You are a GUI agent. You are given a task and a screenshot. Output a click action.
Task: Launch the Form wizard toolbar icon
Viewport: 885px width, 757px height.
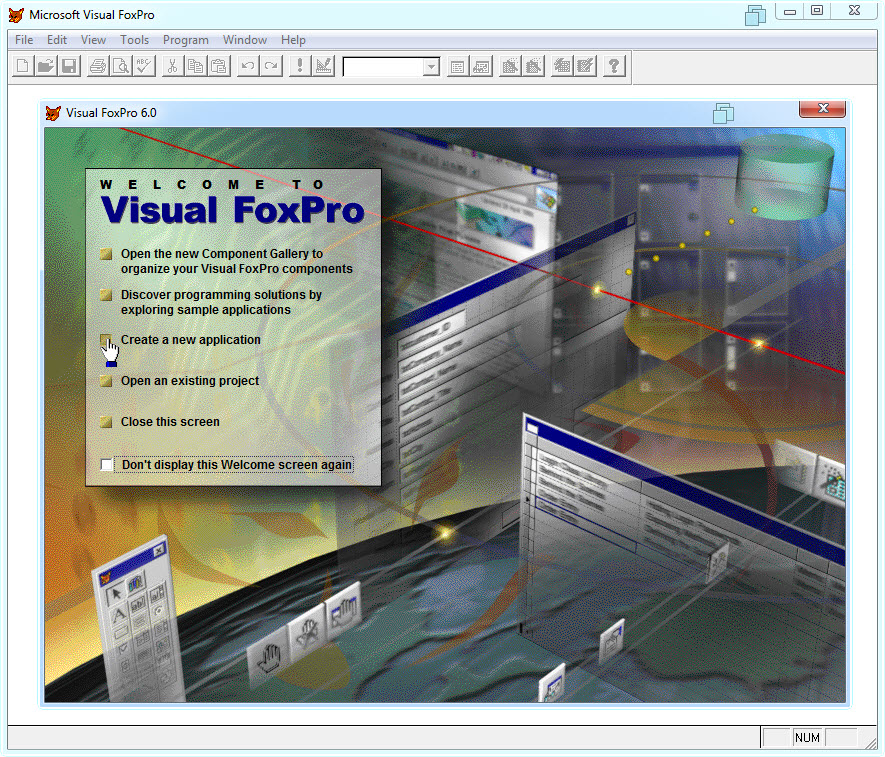pos(510,66)
